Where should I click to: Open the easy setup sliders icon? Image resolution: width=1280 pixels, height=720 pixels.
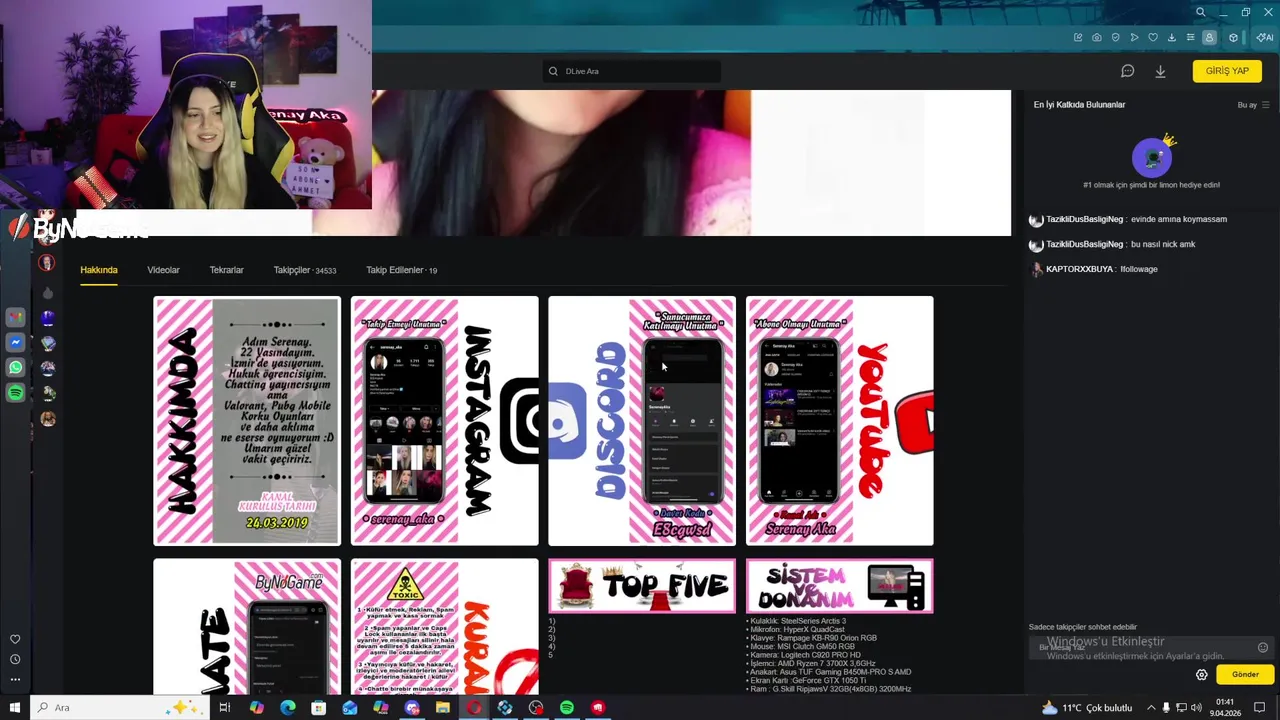click(1190, 38)
